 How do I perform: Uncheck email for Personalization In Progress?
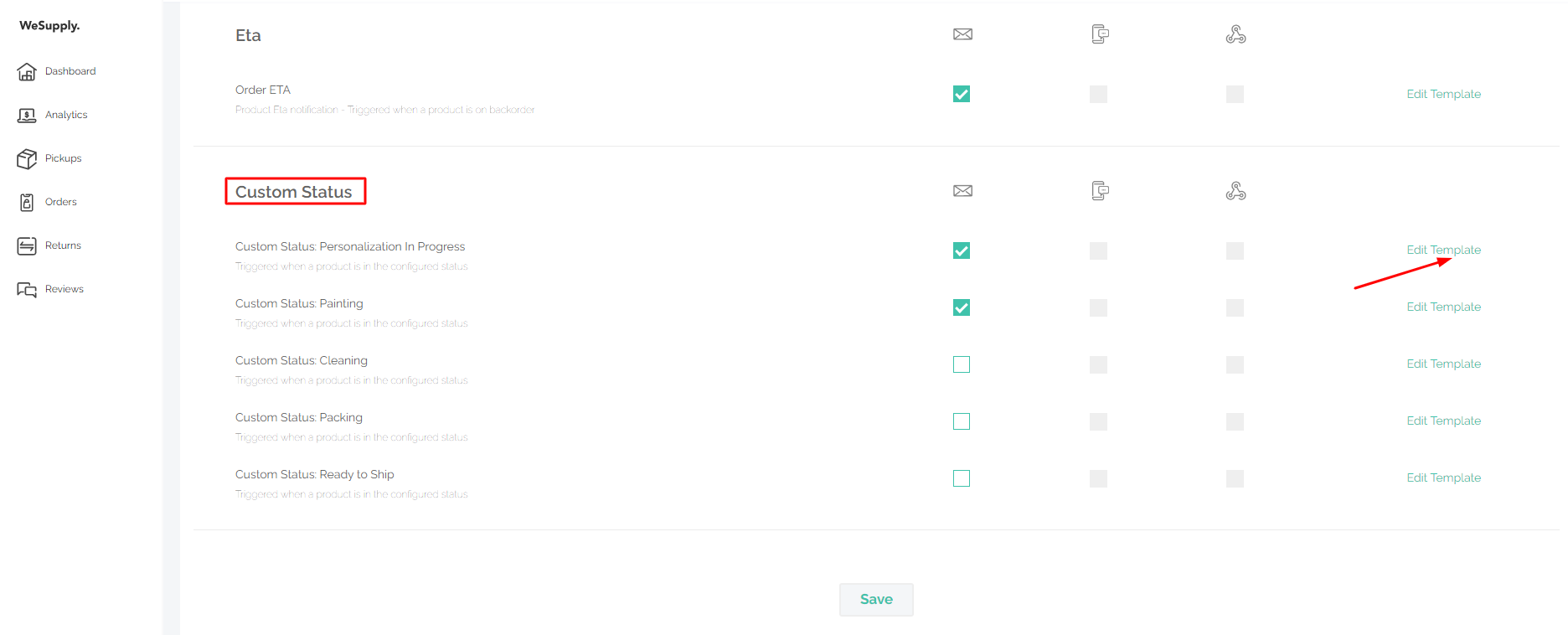[962, 250]
